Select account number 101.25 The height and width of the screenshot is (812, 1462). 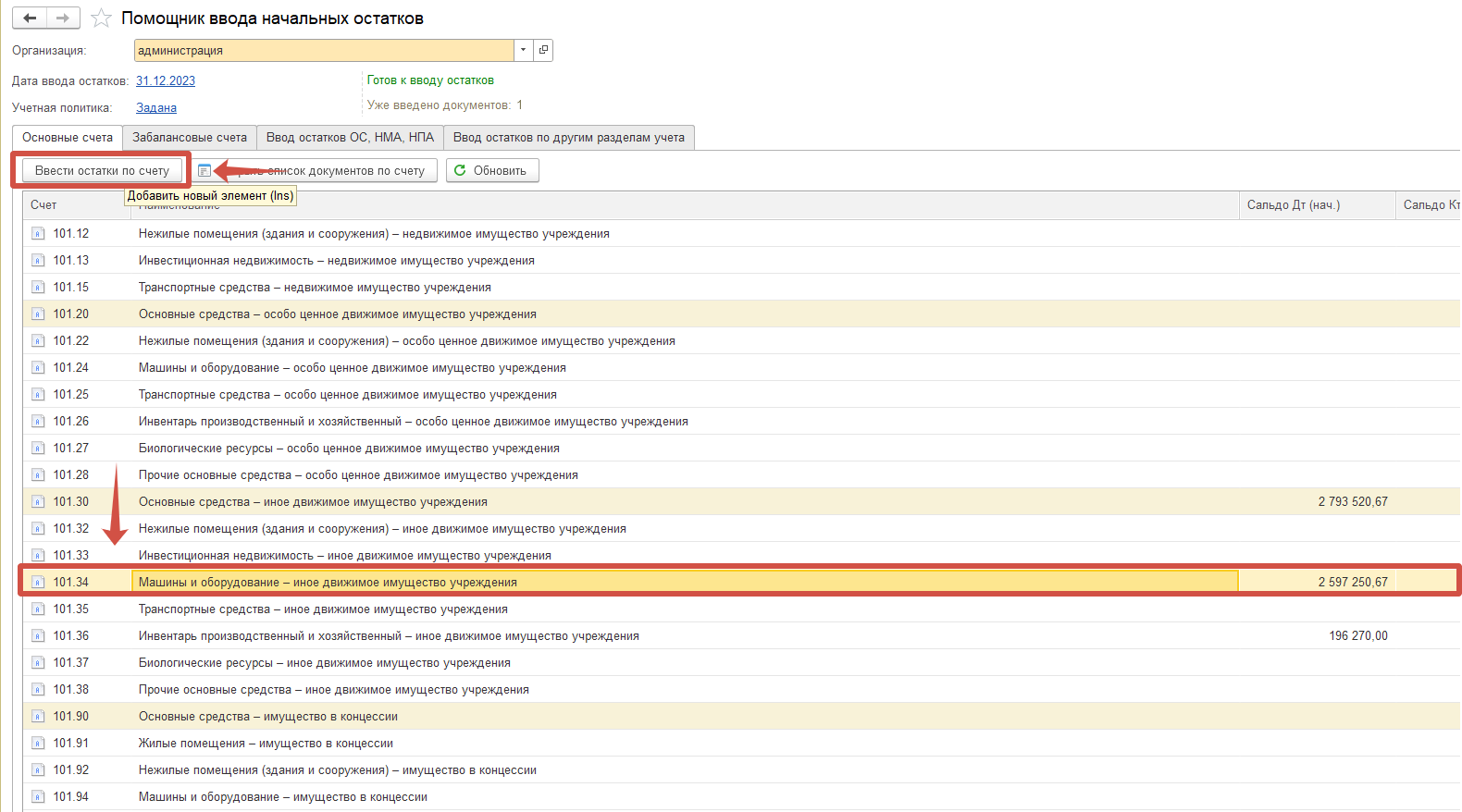pyautogui.click(x=71, y=395)
